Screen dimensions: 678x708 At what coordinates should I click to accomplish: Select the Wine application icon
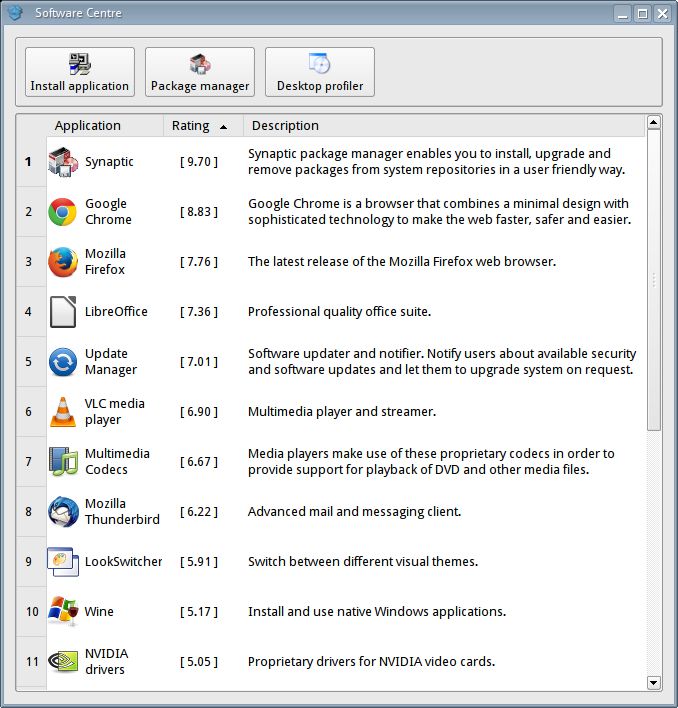click(64, 612)
